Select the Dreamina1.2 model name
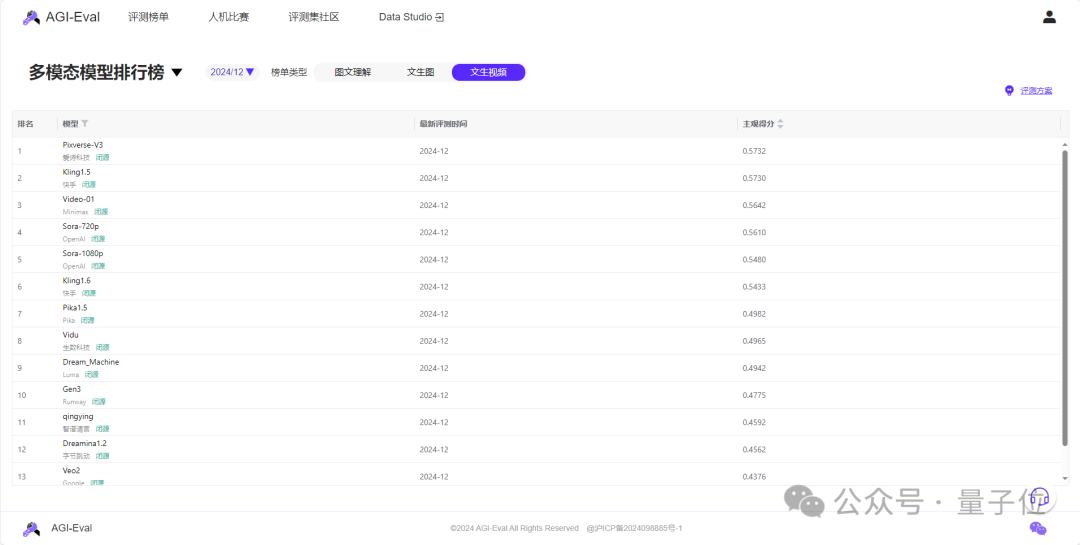Image resolution: width=1080 pixels, height=545 pixels. click(85, 444)
